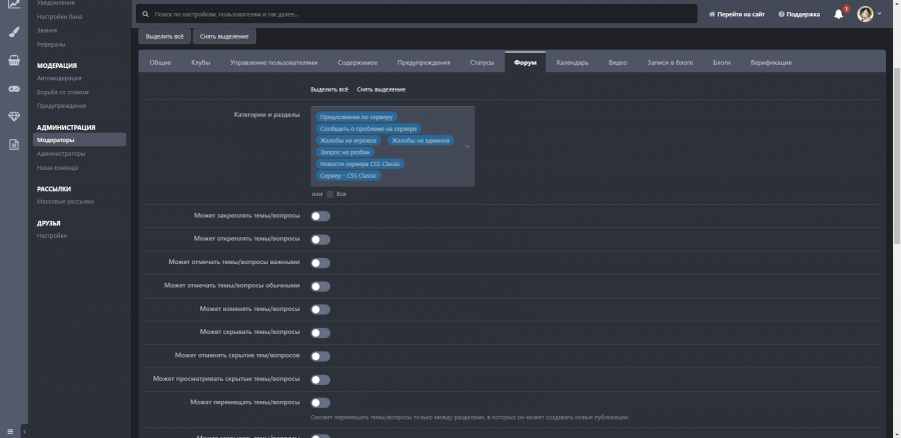Go to the Записи в блоге tab
Screen dimensions: 901x438
coord(670,63)
